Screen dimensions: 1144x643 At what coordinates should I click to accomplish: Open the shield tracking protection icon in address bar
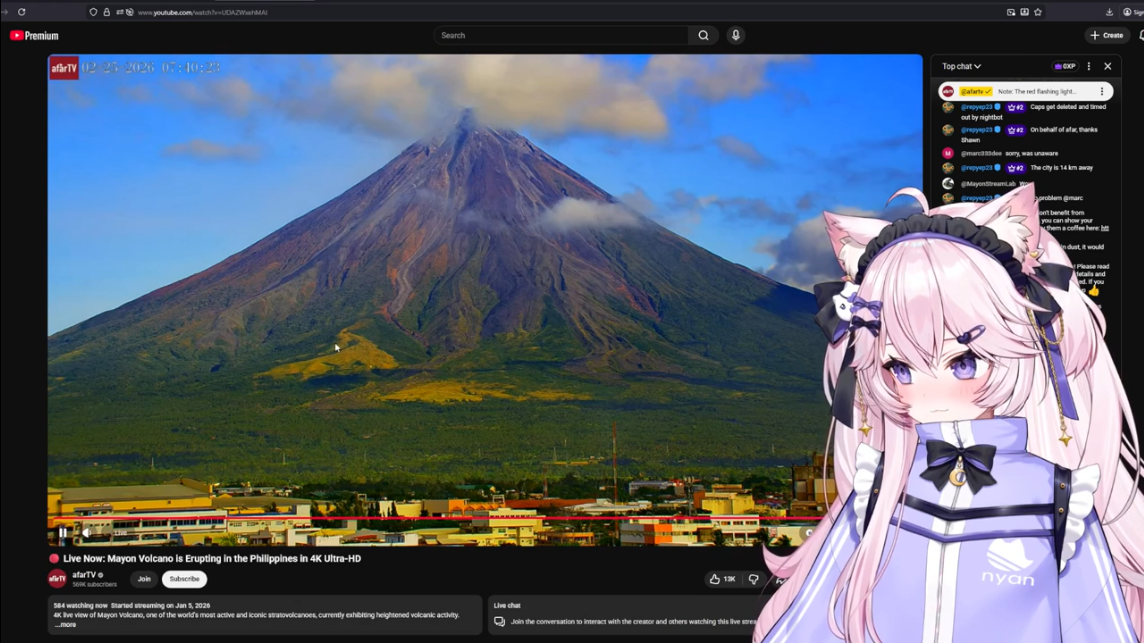click(x=93, y=12)
